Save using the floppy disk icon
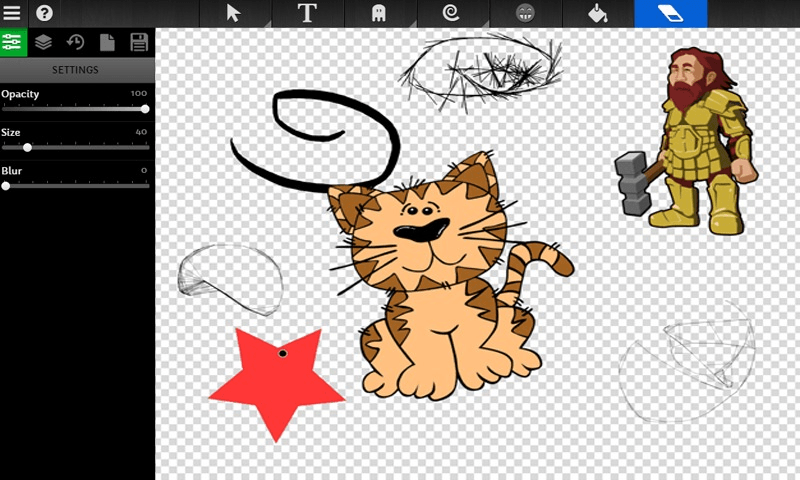Image resolution: width=800 pixels, height=480 pixels. coord(139,42)
